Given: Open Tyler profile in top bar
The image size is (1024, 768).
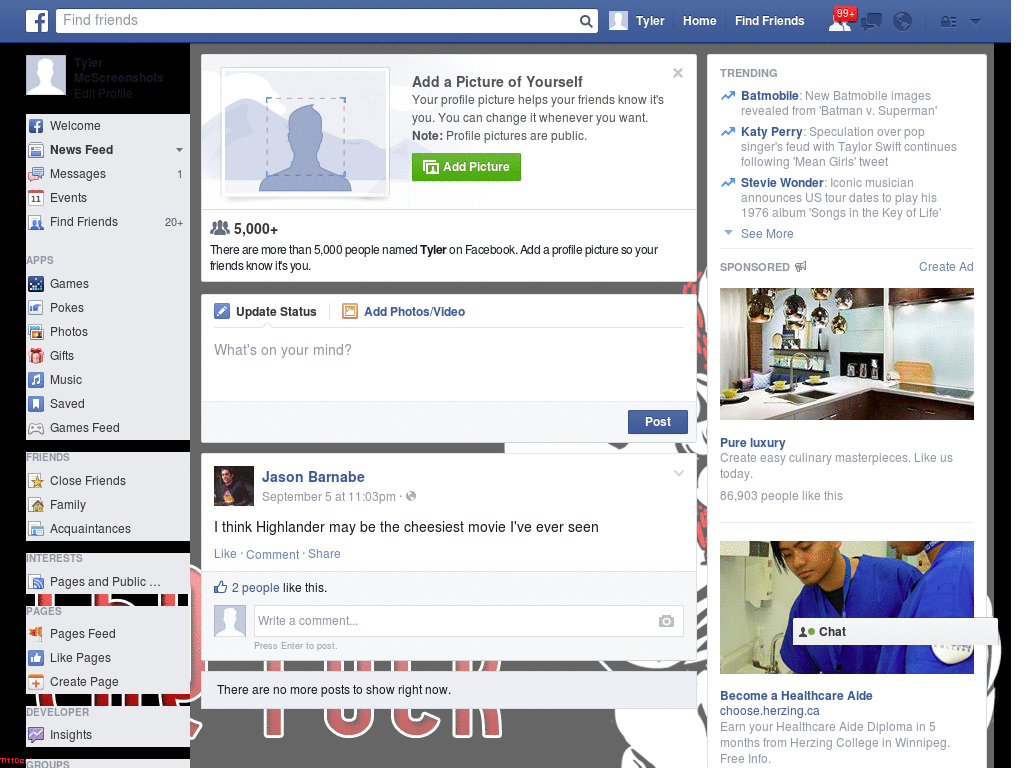Looking at the screenshot, I should click(637, 21).
